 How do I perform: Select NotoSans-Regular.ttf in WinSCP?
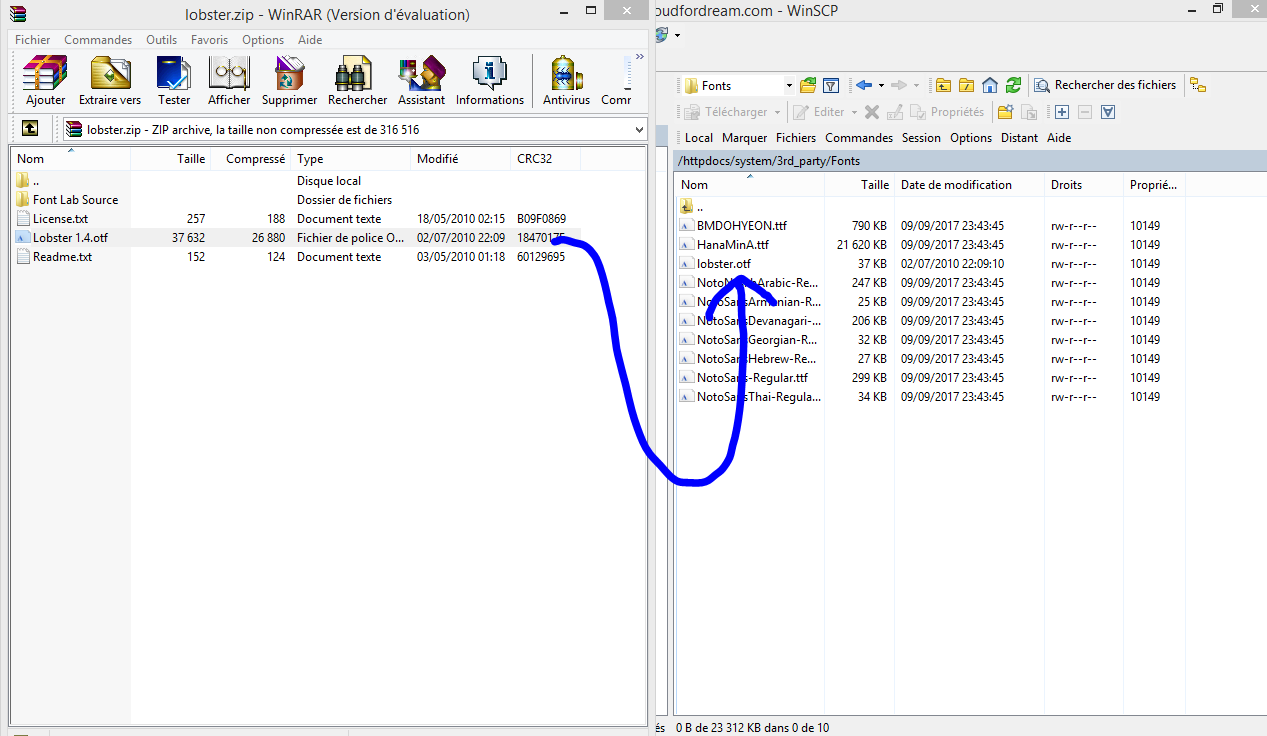click(752, 378)
